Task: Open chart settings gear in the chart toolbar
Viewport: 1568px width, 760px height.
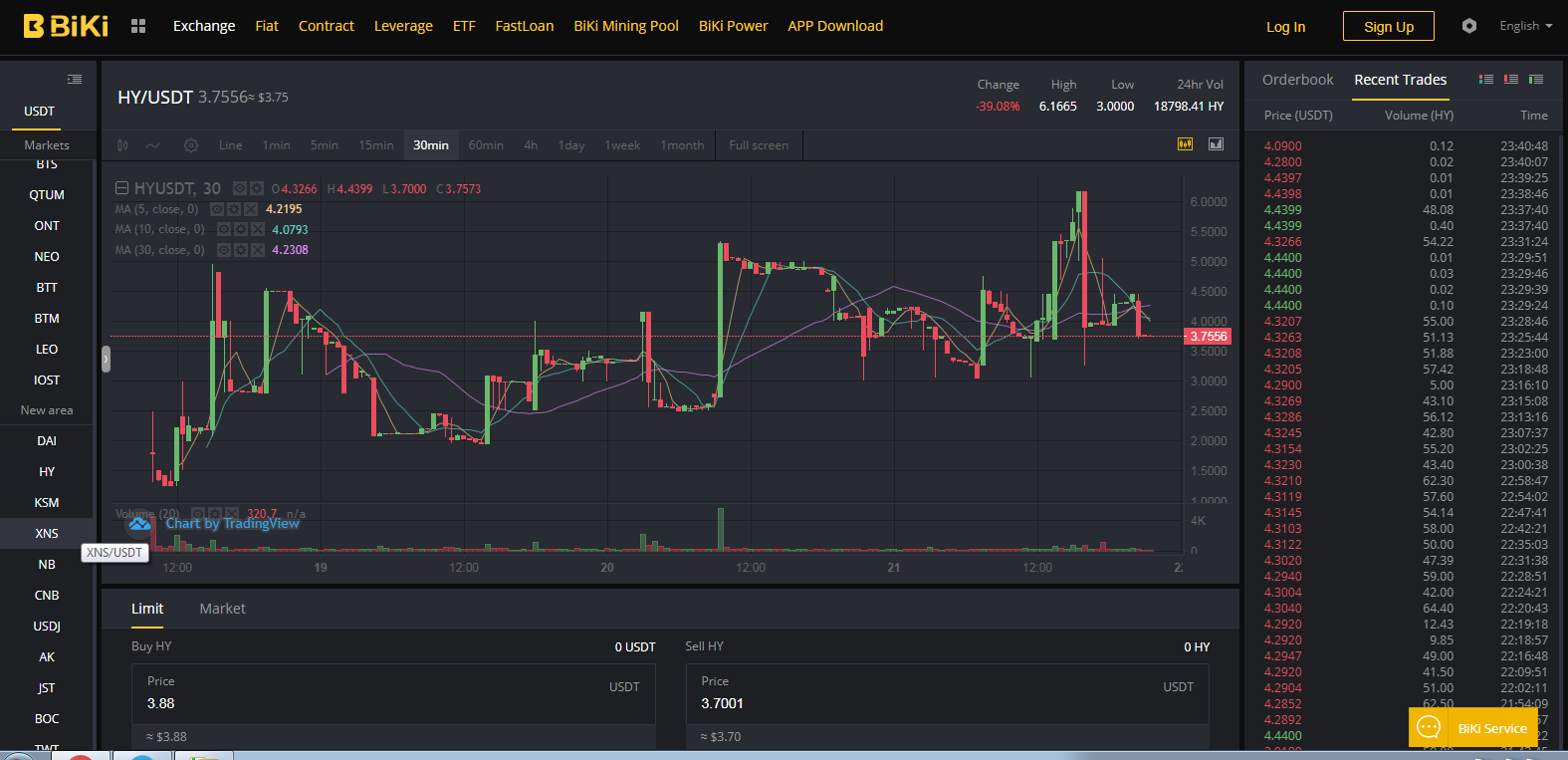Action: point(191,145)
